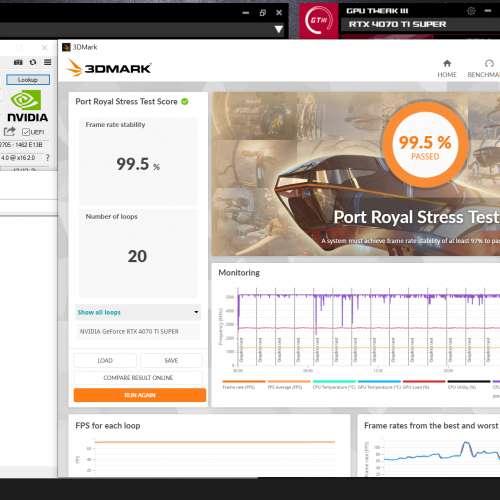
Task: Click the 99.5 % PASSED result badge
Action: [x=425, y=144]
